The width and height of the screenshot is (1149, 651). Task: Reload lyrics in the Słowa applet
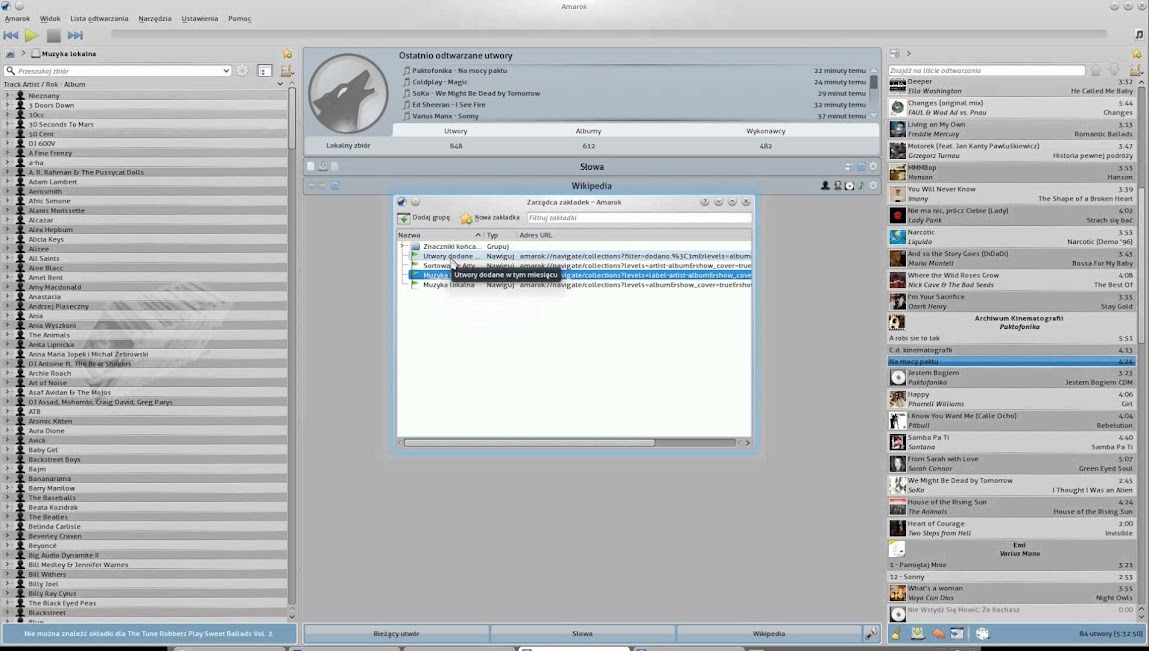[x=861, y=166]
